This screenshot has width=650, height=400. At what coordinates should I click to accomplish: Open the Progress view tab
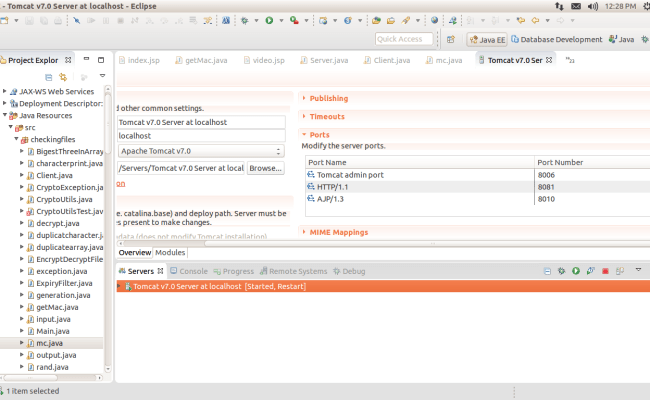click(x=233, y=271)
